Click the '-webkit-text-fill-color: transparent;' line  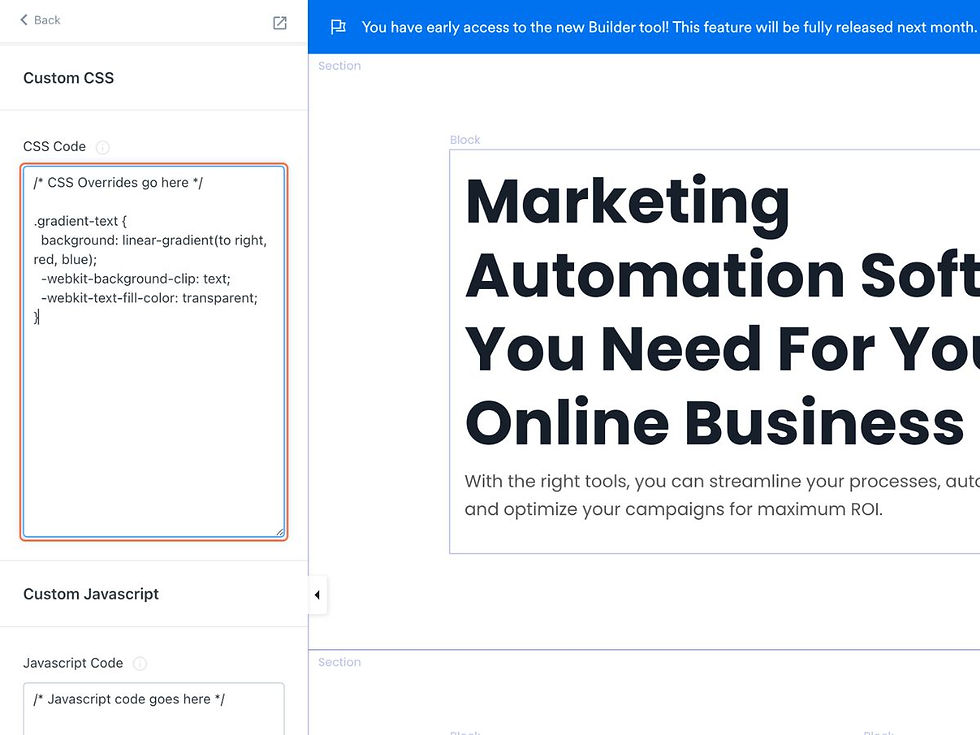(x=149, y=298)
